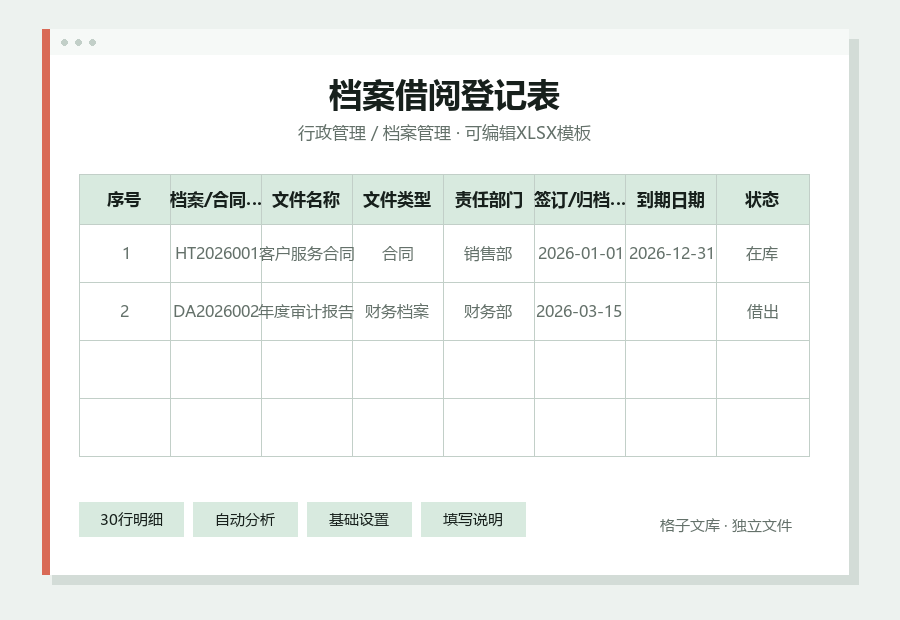Select the 基础设置 tab
900x620 pixels.
point(359,520)
